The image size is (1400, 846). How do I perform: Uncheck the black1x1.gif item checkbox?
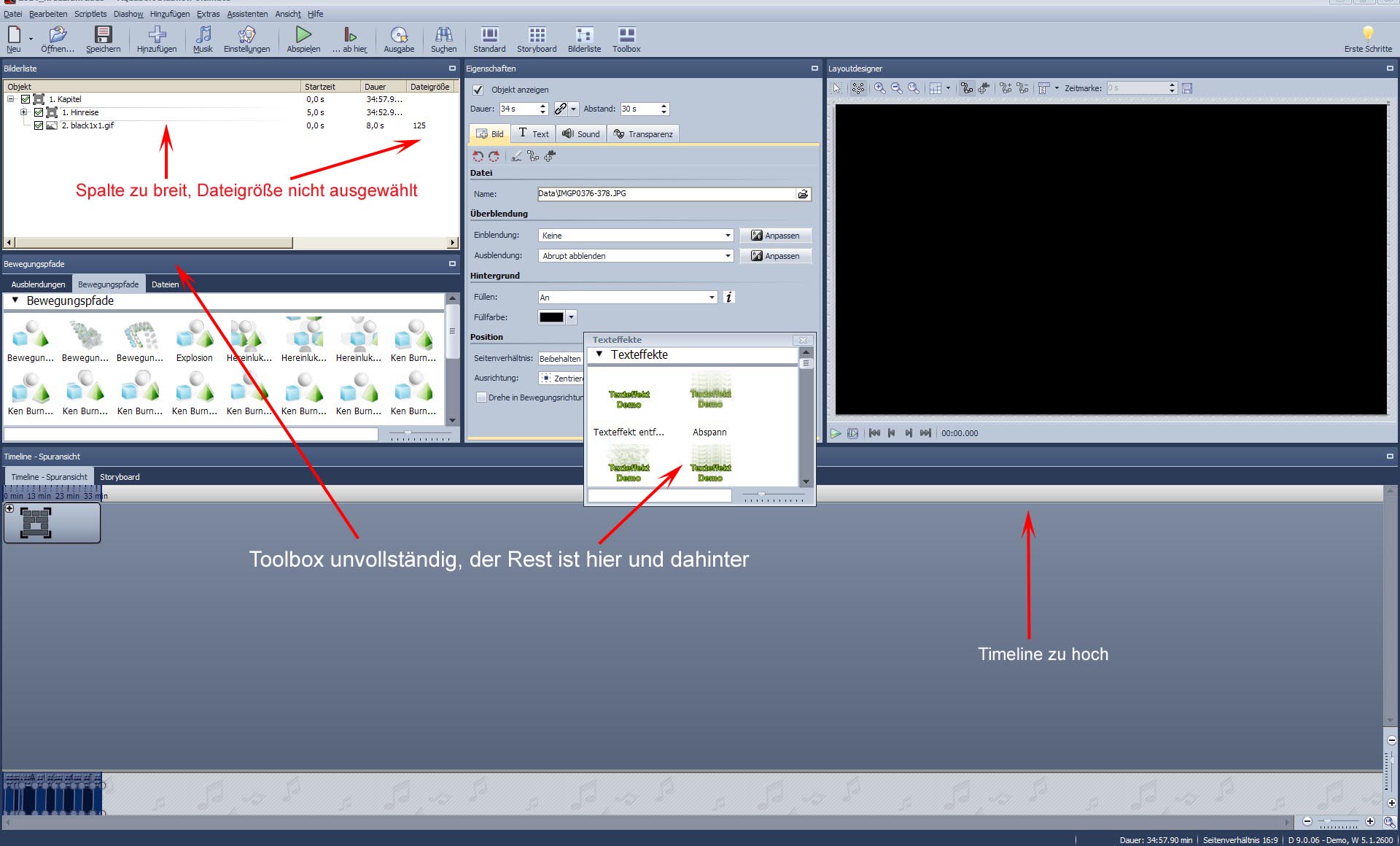coord(39,125)
